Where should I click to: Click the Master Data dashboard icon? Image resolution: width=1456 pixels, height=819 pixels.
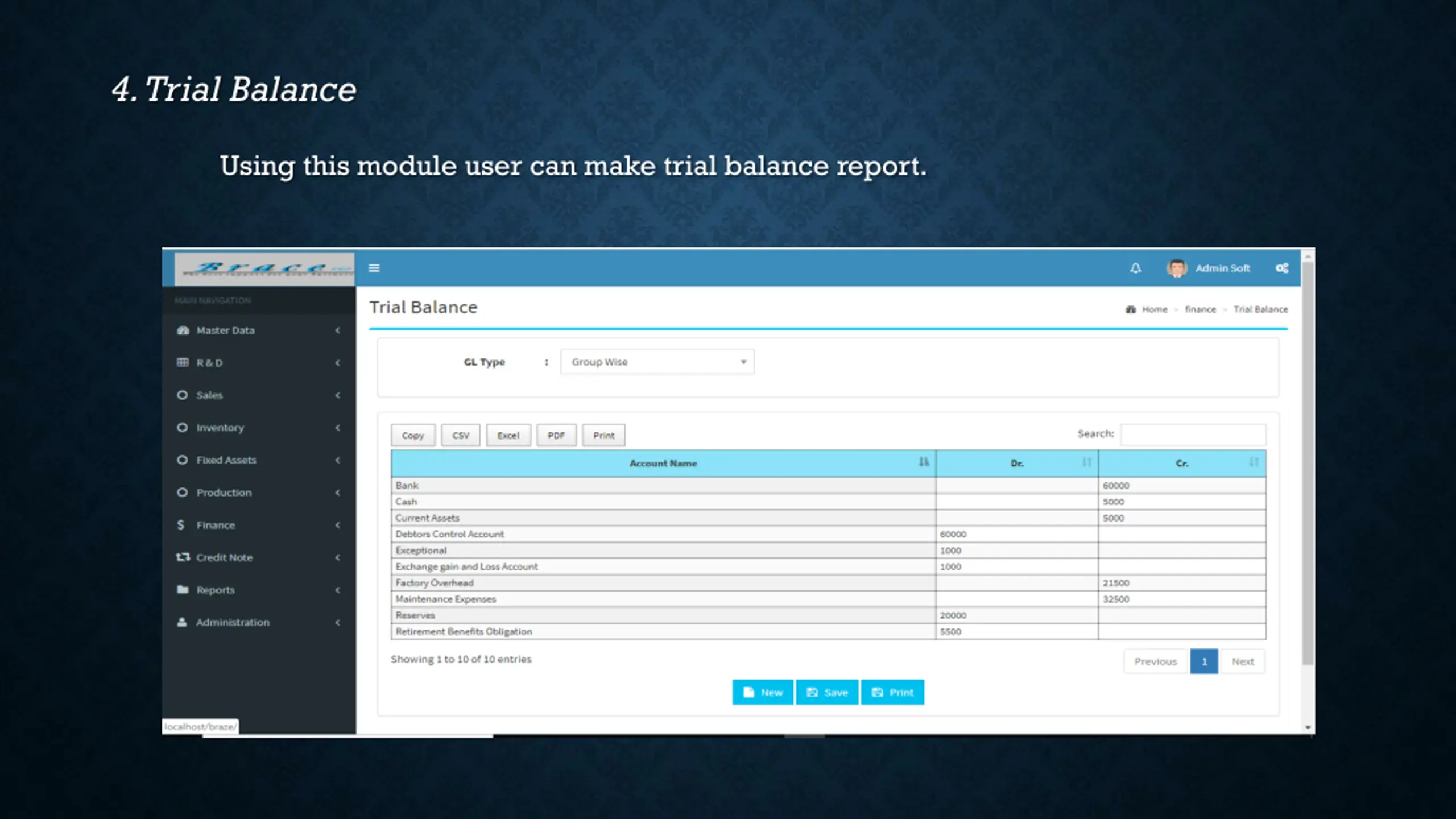[183, 330]
